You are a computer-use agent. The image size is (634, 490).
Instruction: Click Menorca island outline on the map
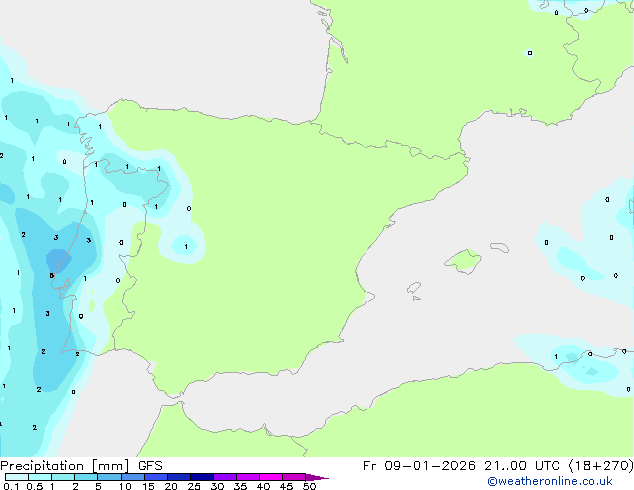click(499, 247)
